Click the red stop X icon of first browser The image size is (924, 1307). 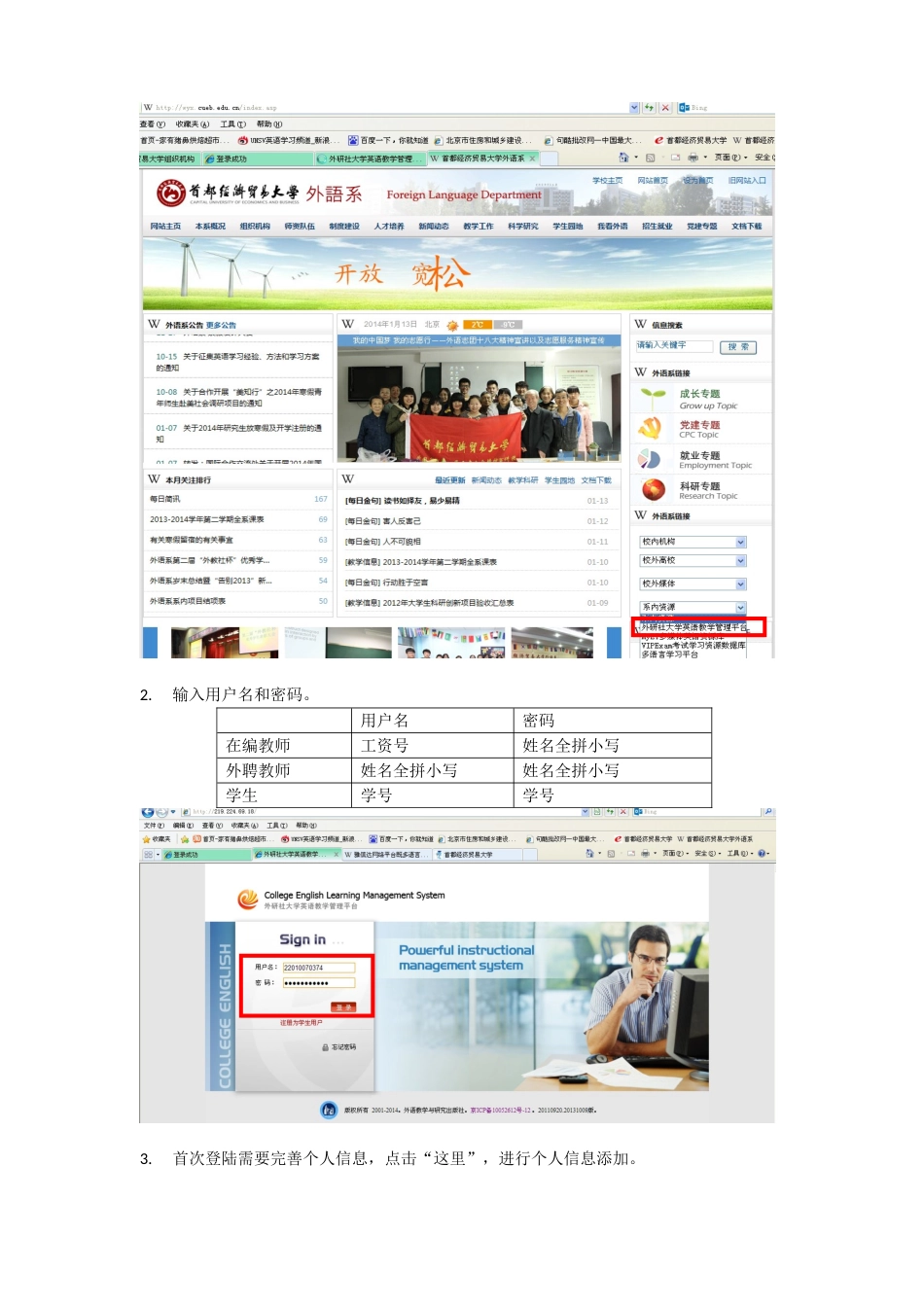[665, 107]
